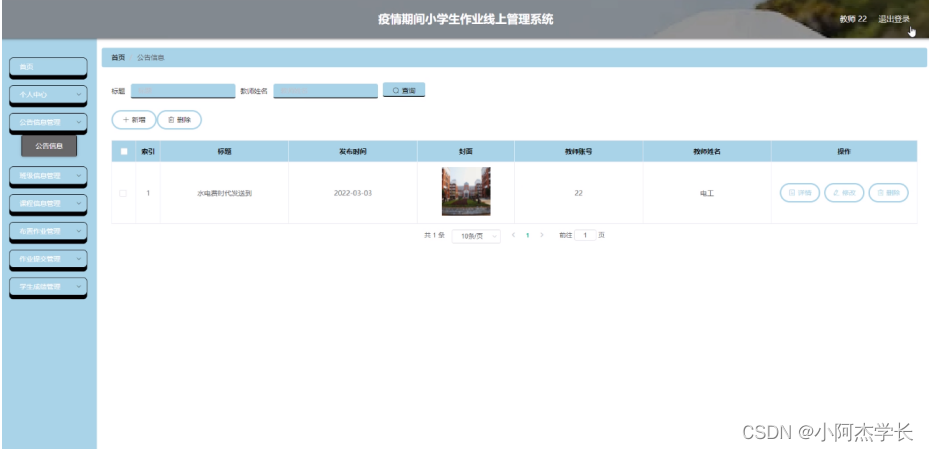
Task: Click the 疫情期间小学生作业线上管理系统 header title
Action: (466, 19)
